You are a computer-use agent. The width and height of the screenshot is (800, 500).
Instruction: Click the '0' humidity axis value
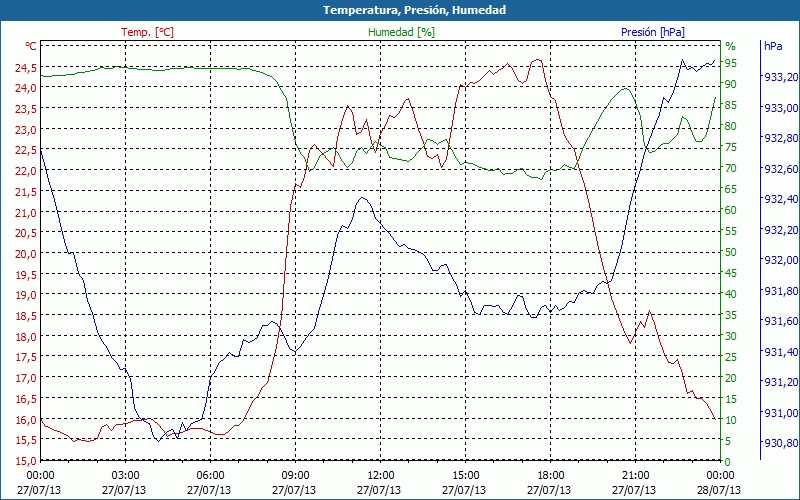click(728, 462)
